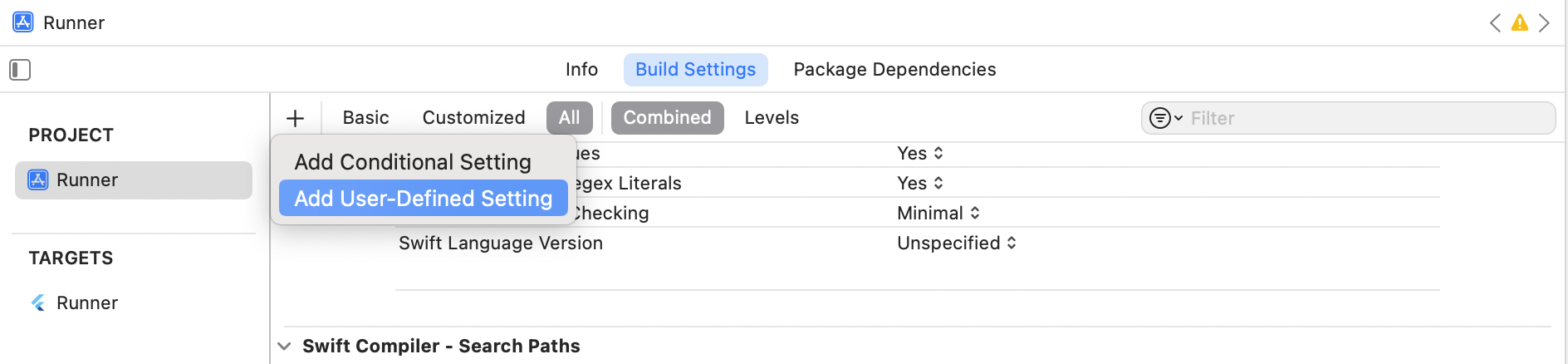Open Package Dependencies tab
Screen dimensions: 1568x364
pyautogui.click(x=894, y=70)
